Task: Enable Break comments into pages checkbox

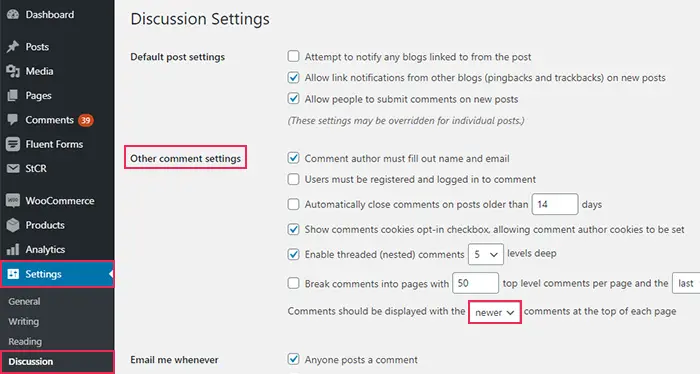Action: pyautogui.click(x=293, y=283)
